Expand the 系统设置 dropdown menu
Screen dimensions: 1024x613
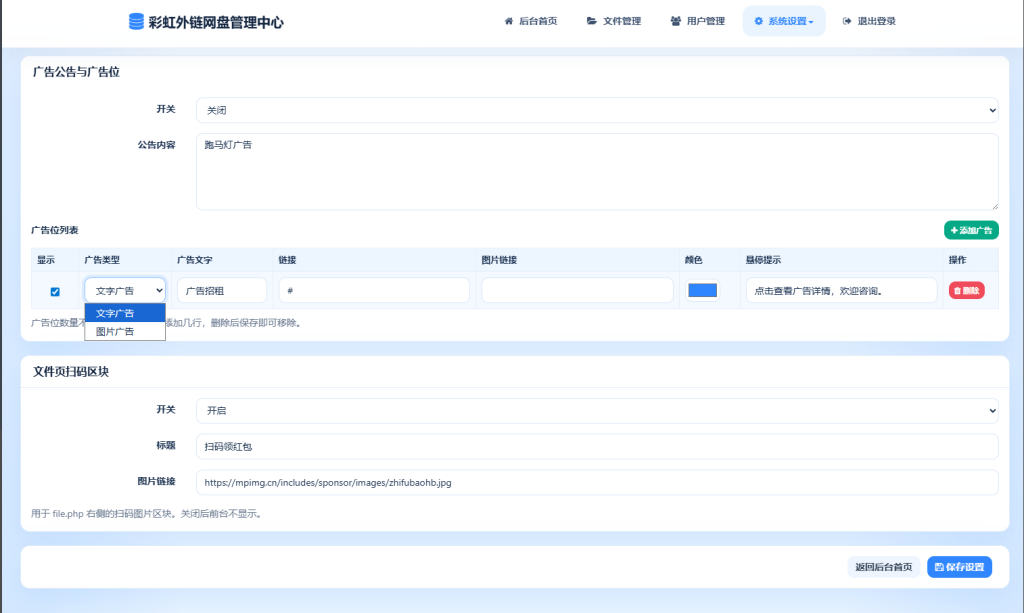[784, 21]
